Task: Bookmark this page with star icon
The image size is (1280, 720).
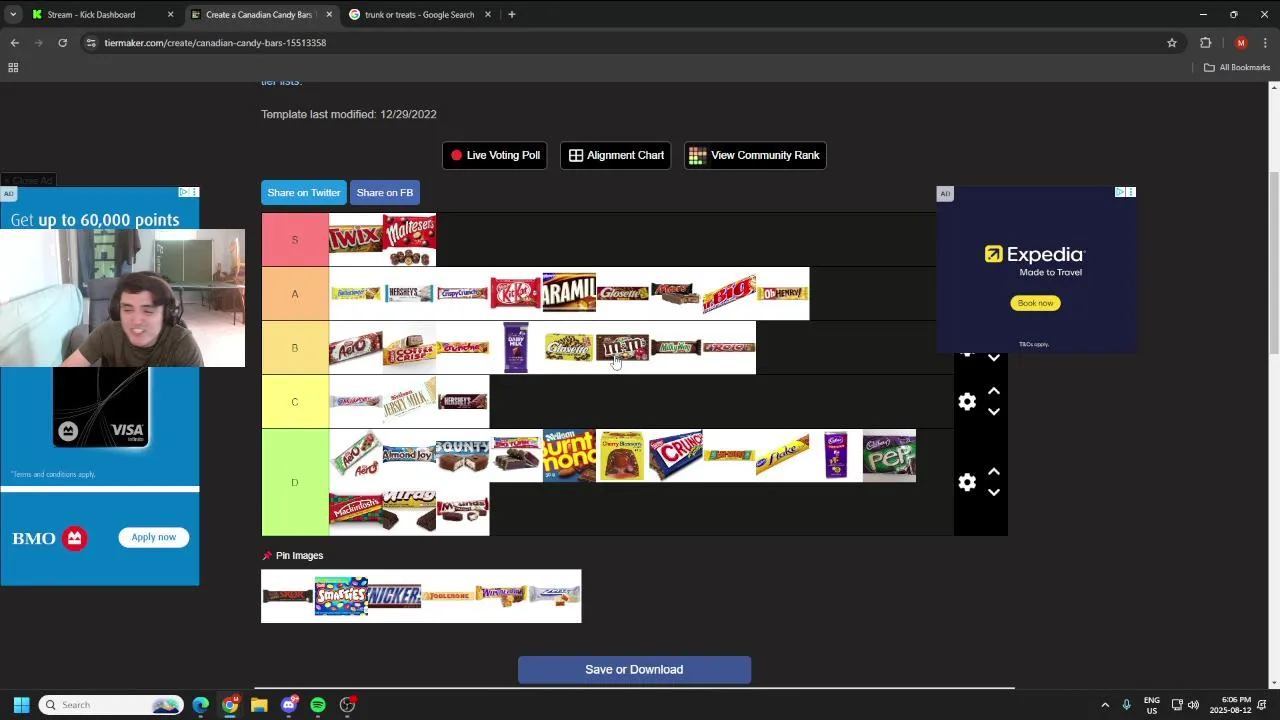Action: tap(1172, 43)
